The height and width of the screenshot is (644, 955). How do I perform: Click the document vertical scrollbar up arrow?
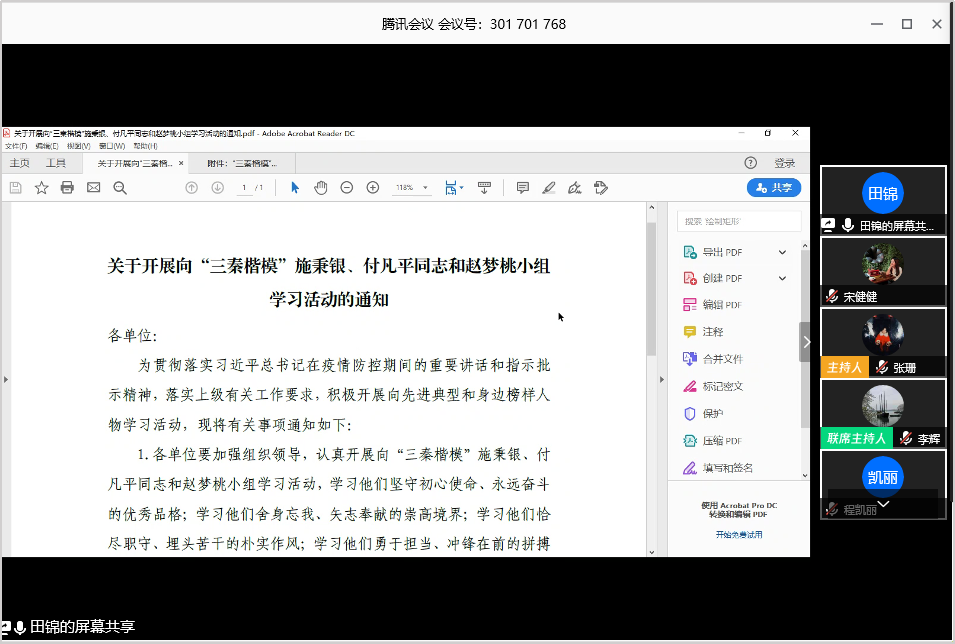coord(652,208)
